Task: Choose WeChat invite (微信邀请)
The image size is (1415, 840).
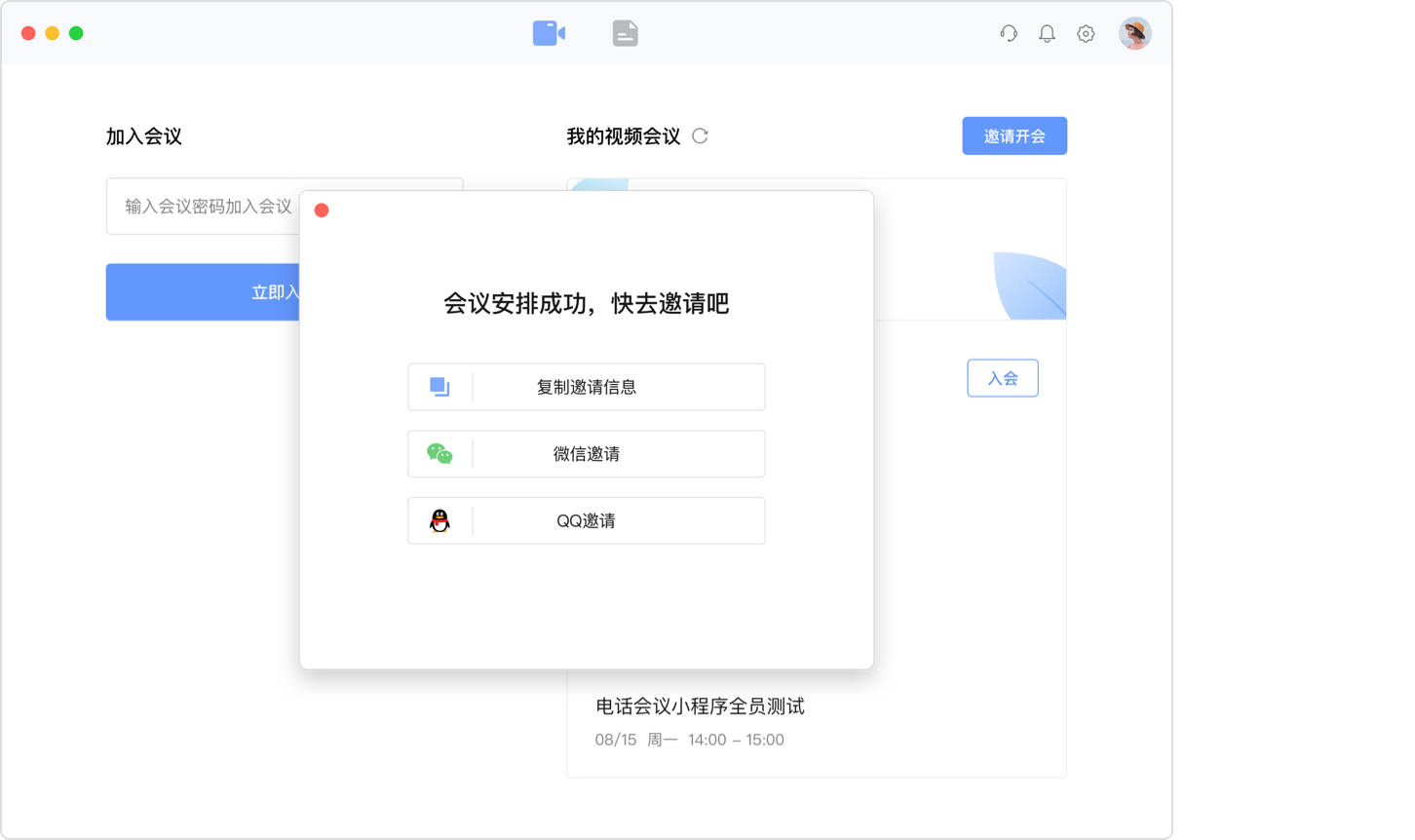Action: tap(587, 454)
